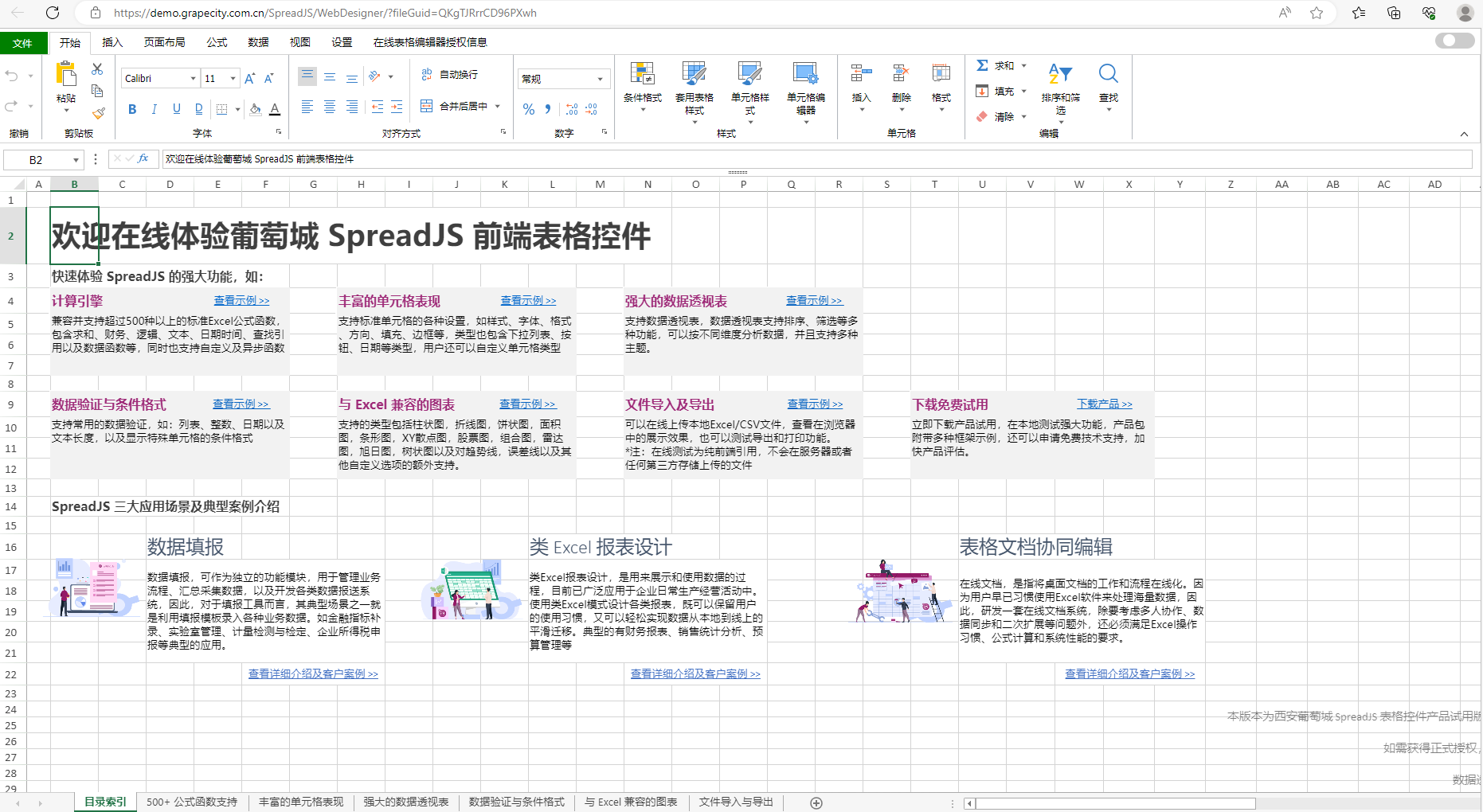Open 查看示例 link beside 计算引擎

click(242, 300)
